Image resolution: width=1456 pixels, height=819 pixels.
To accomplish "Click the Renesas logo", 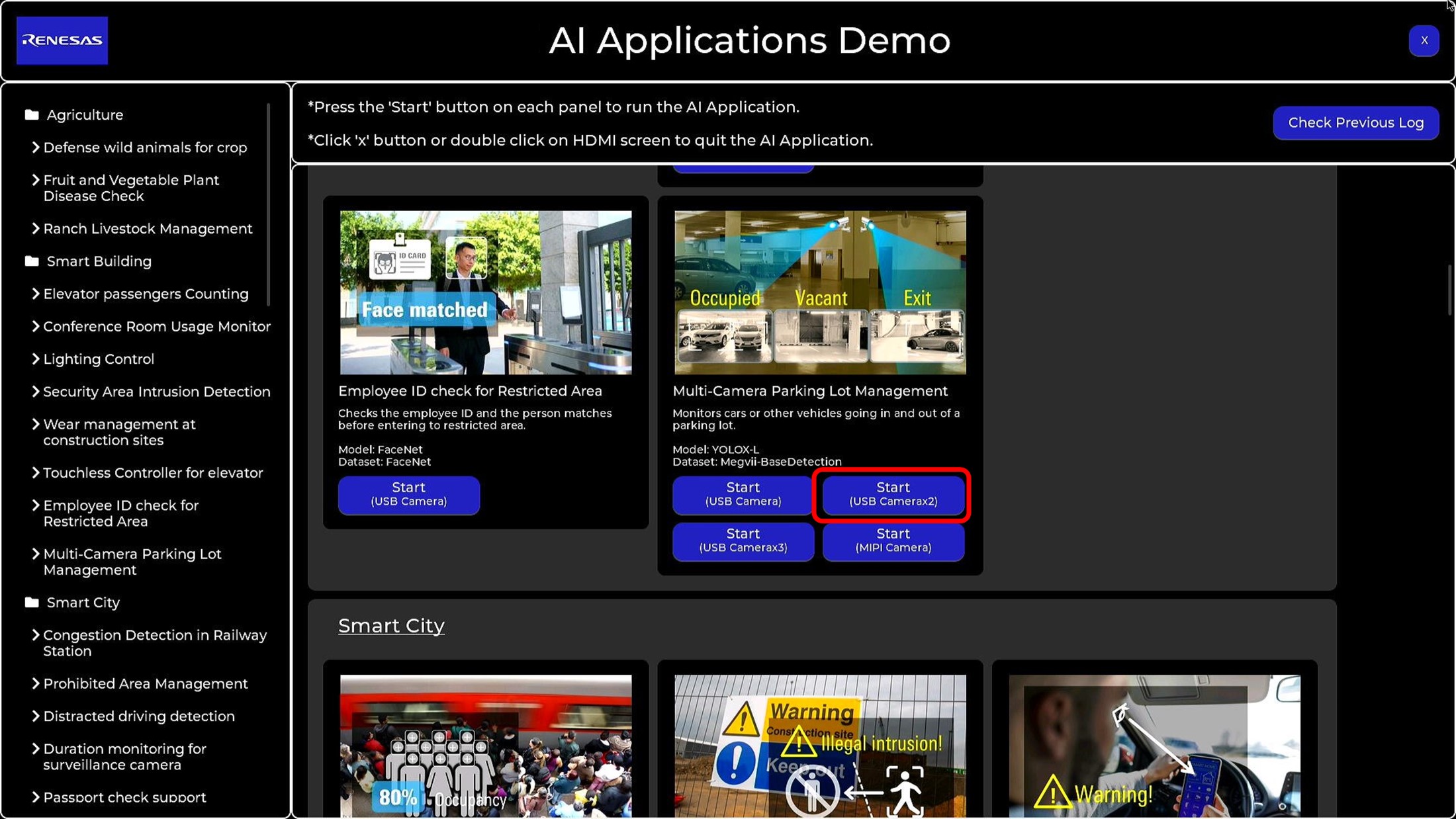I will point(62,40).
